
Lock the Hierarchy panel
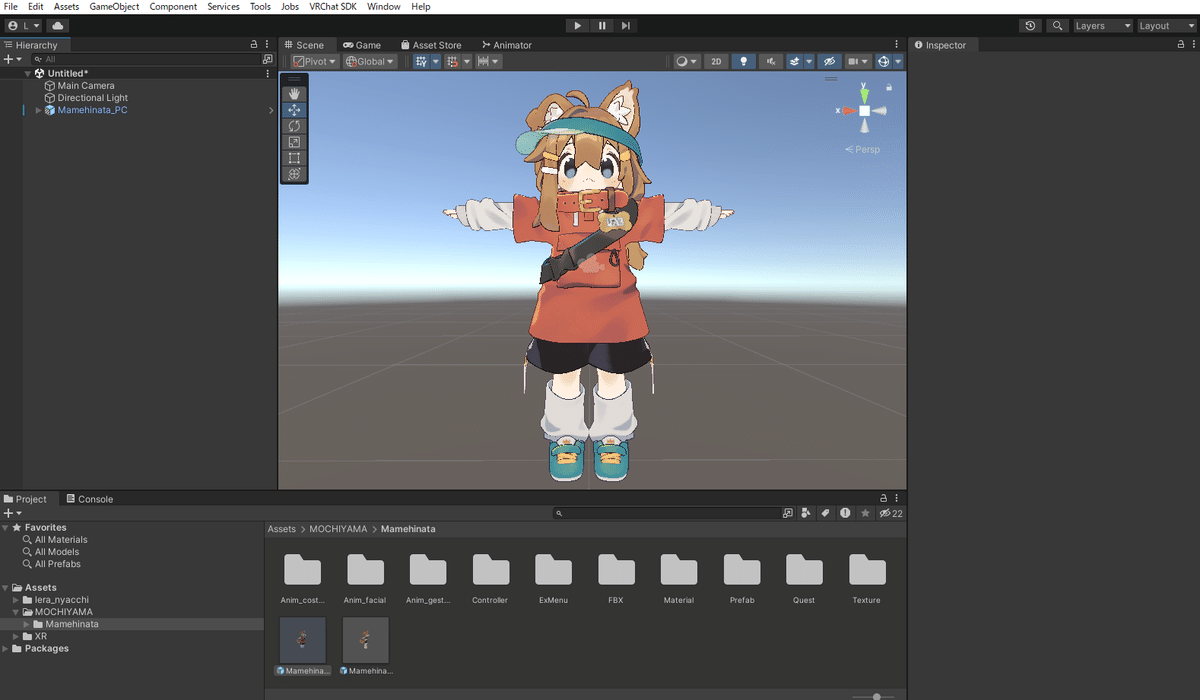click(254, 45)
